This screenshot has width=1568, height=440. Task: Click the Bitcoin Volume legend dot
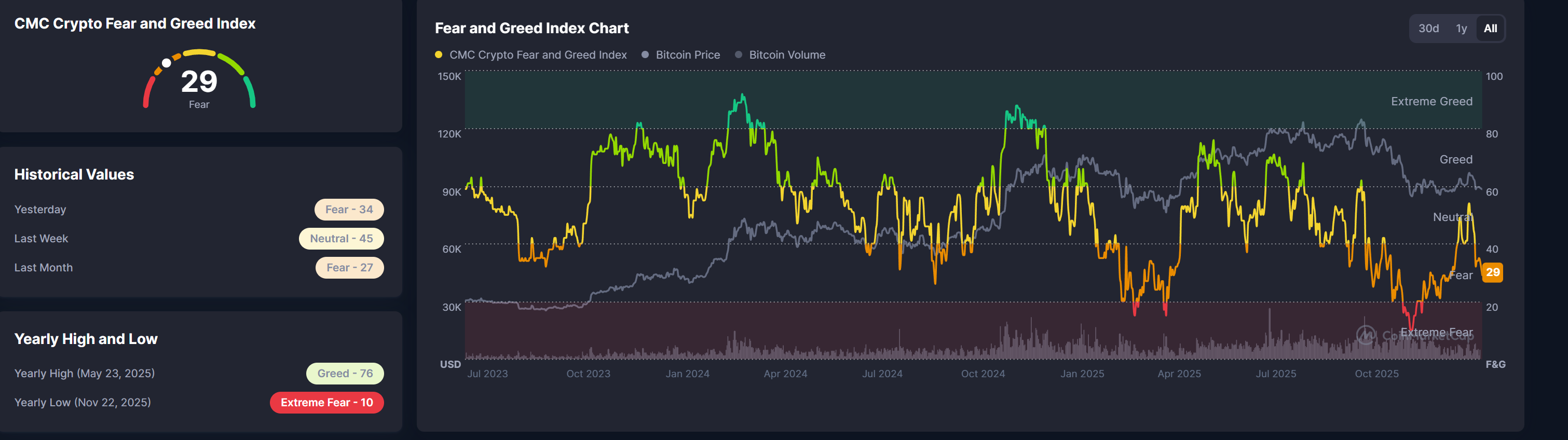pos(739,55)
